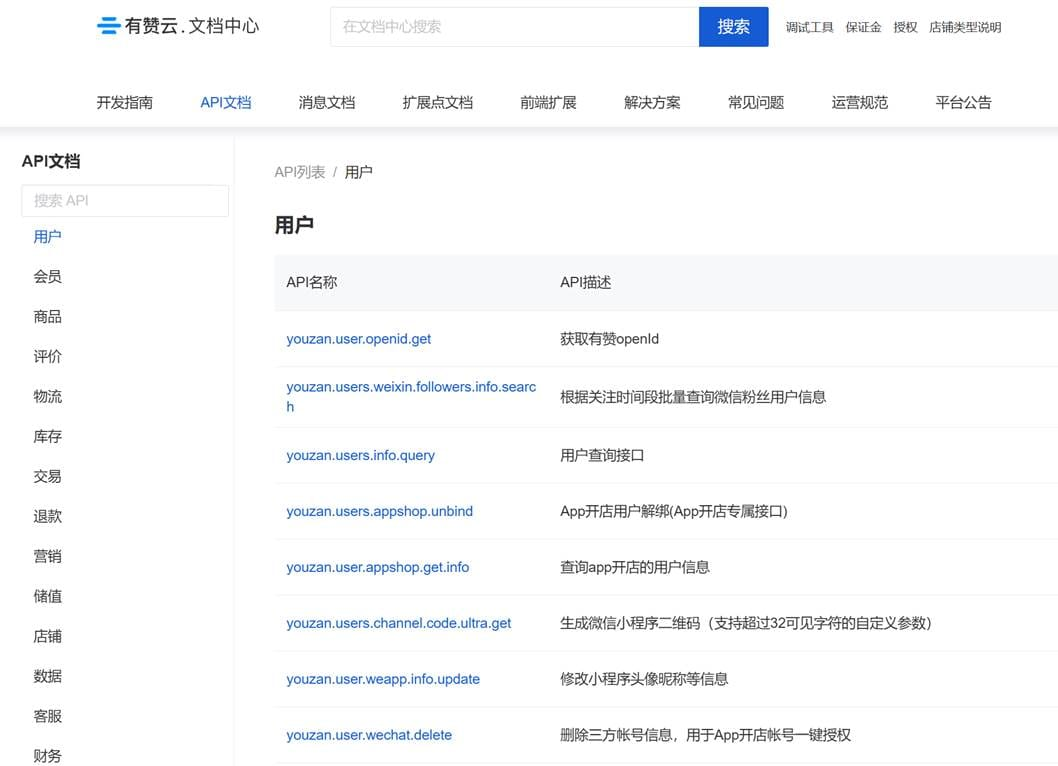Open the 前端扩展 tab
This screenshot has height=766, width=1058.
pyautogui.click(x=549, y=103)
